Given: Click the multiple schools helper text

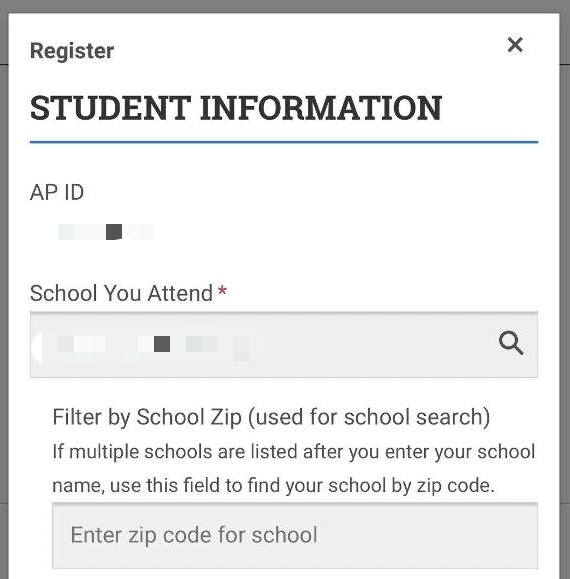Looking at the screenshot, I should [293, 468].
